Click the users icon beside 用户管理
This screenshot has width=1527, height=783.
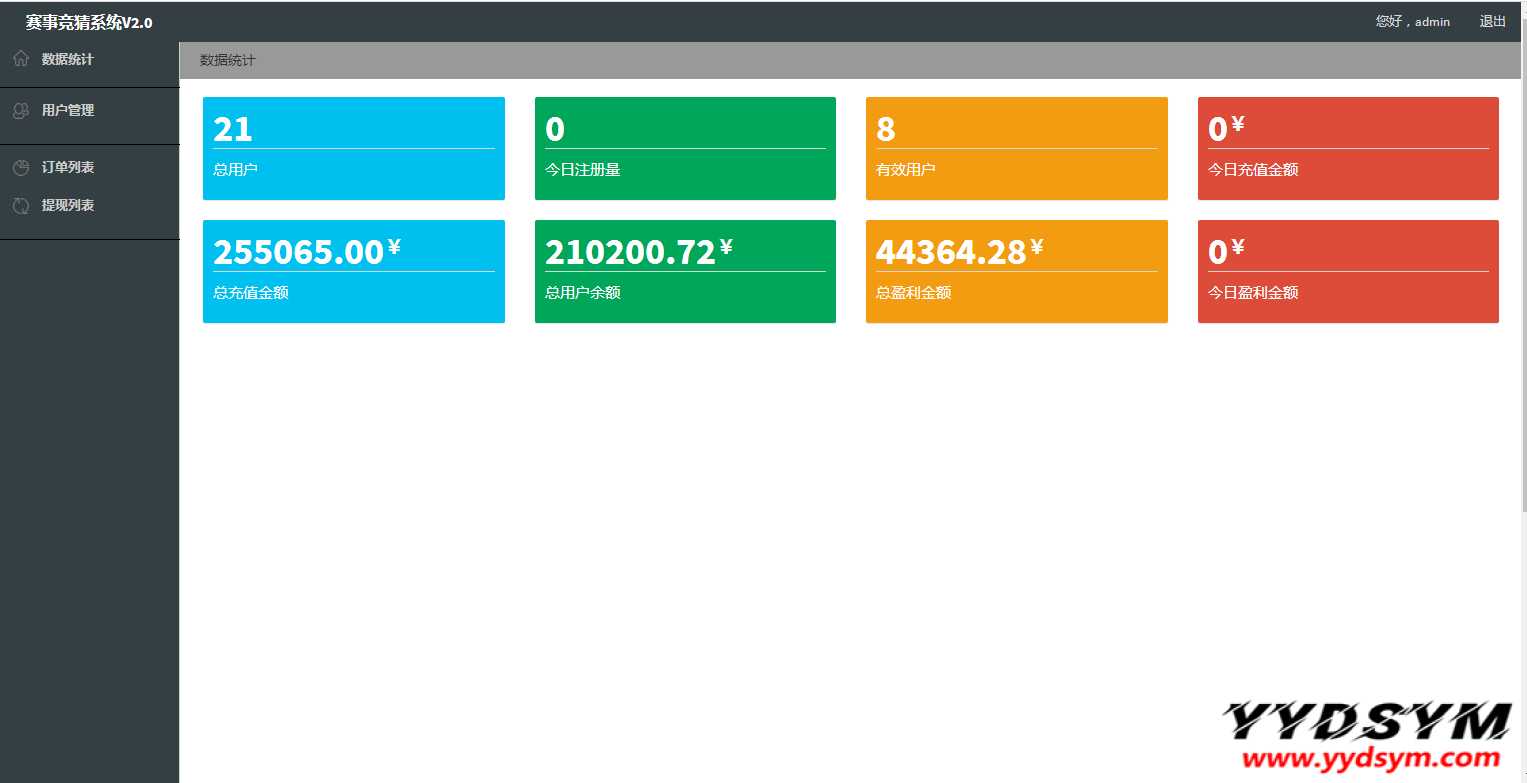[x=20, y=111]
